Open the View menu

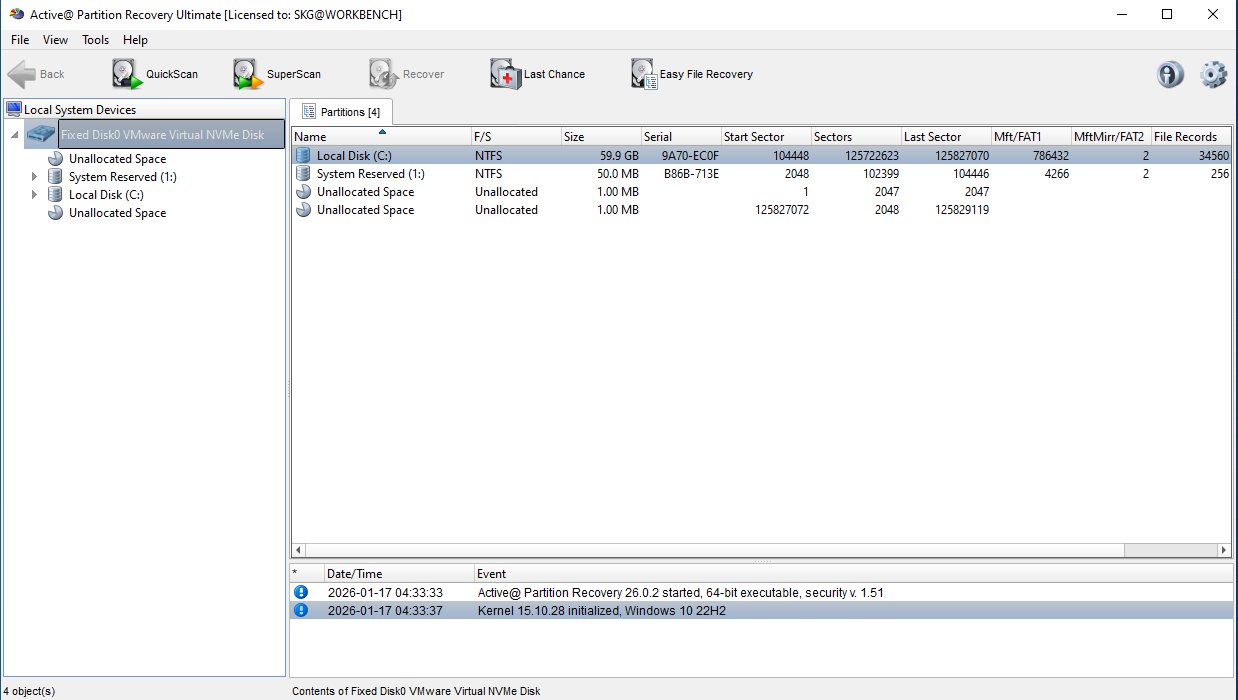56,40
